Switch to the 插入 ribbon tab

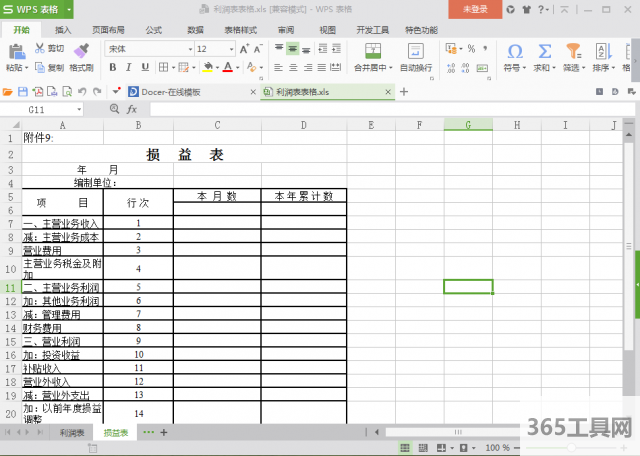63,30
